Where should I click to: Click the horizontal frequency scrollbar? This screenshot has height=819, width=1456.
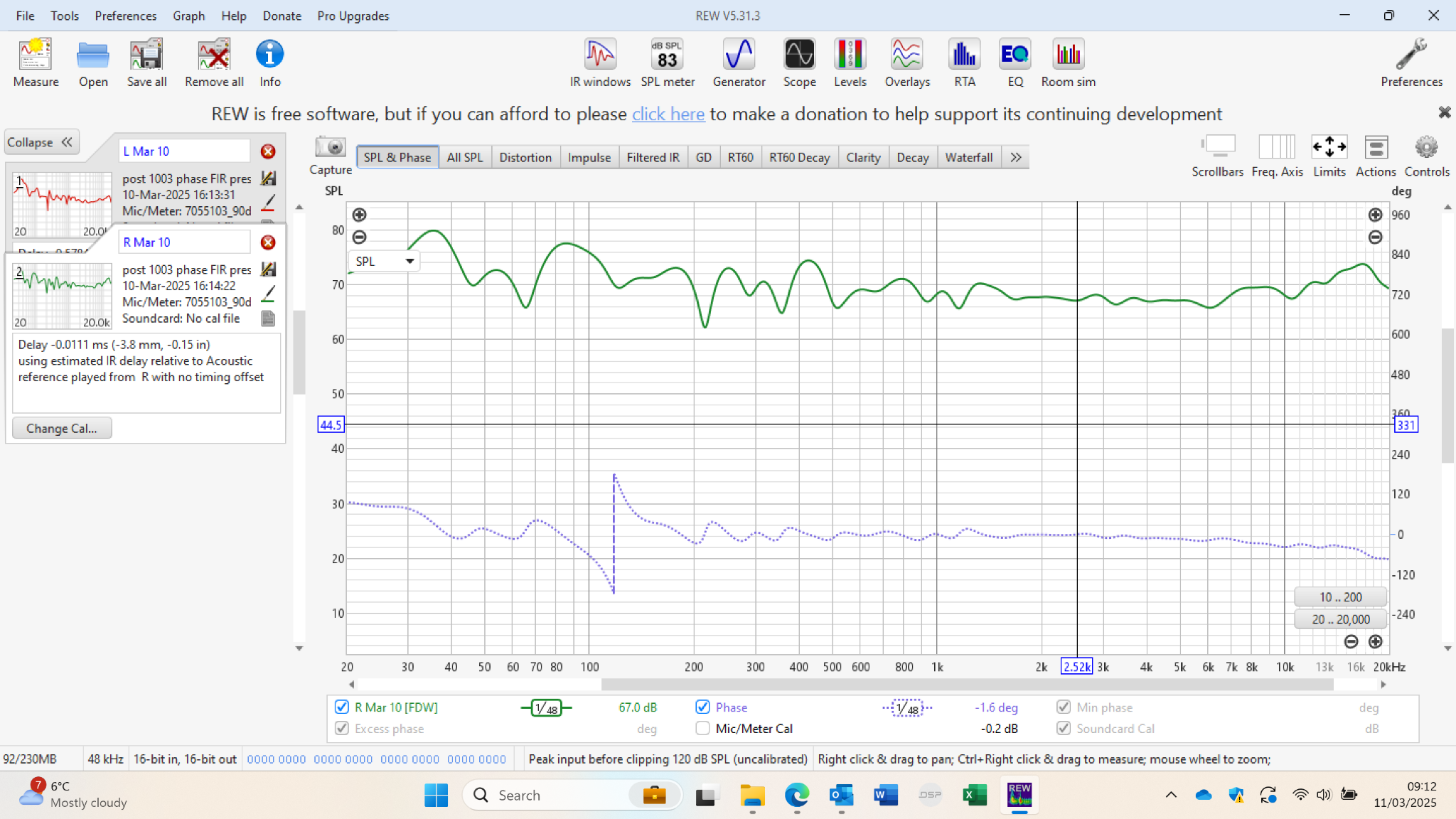click(967, 684)
